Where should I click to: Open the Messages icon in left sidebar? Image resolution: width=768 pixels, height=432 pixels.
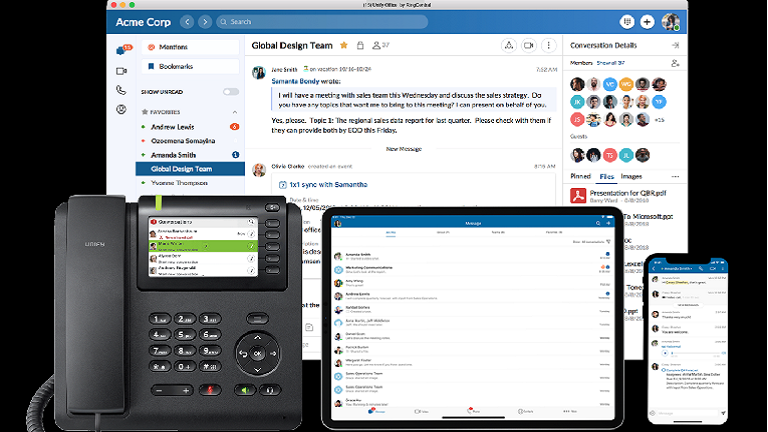121,48
